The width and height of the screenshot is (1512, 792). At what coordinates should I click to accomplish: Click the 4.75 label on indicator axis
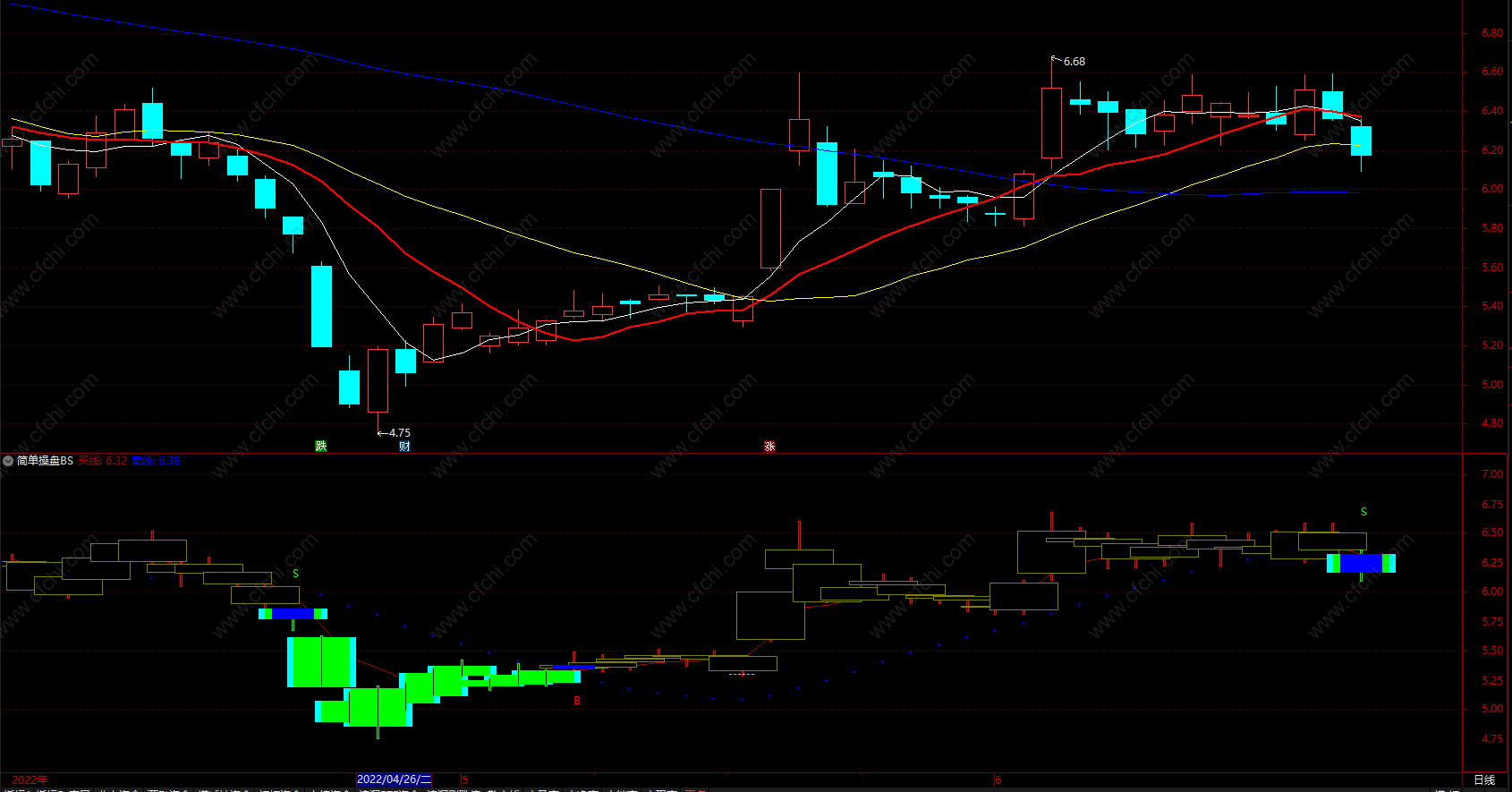1492,739
